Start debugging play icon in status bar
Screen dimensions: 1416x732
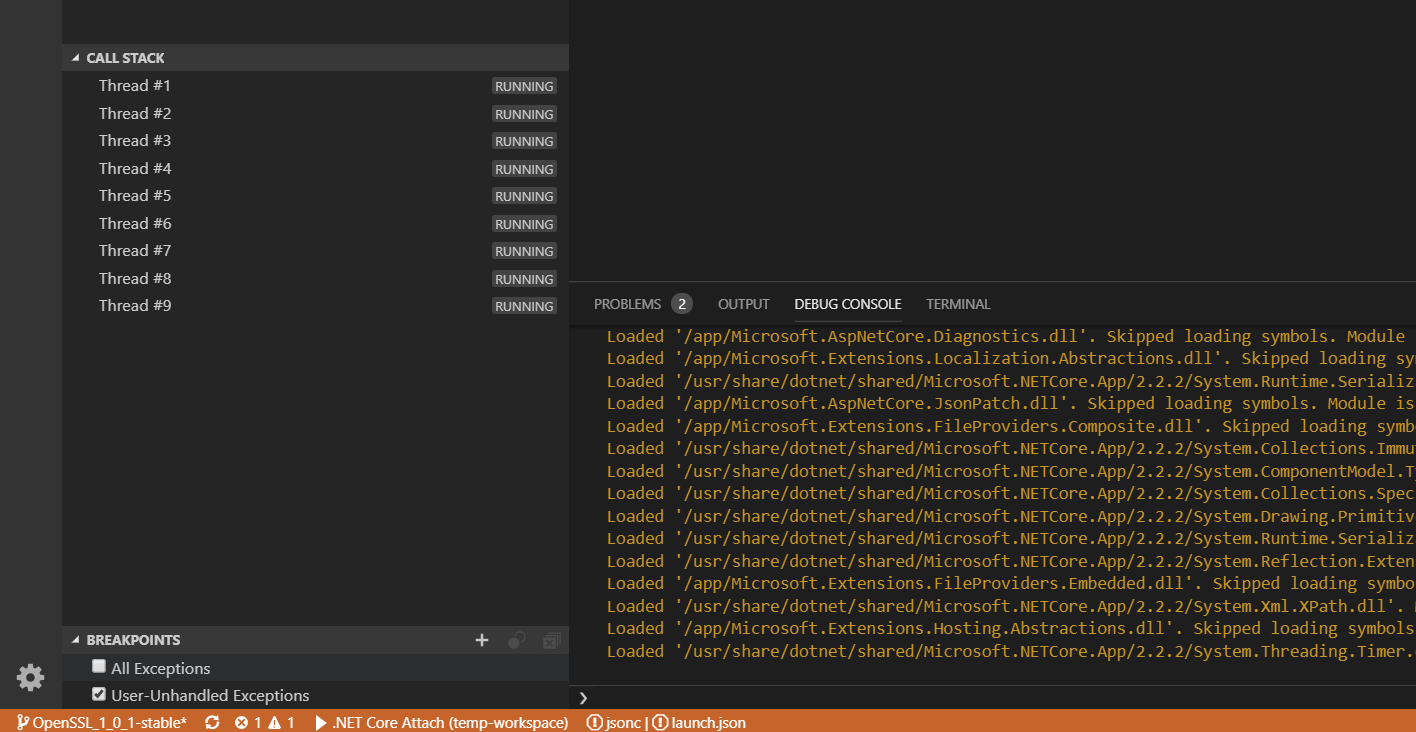(321, 722)
